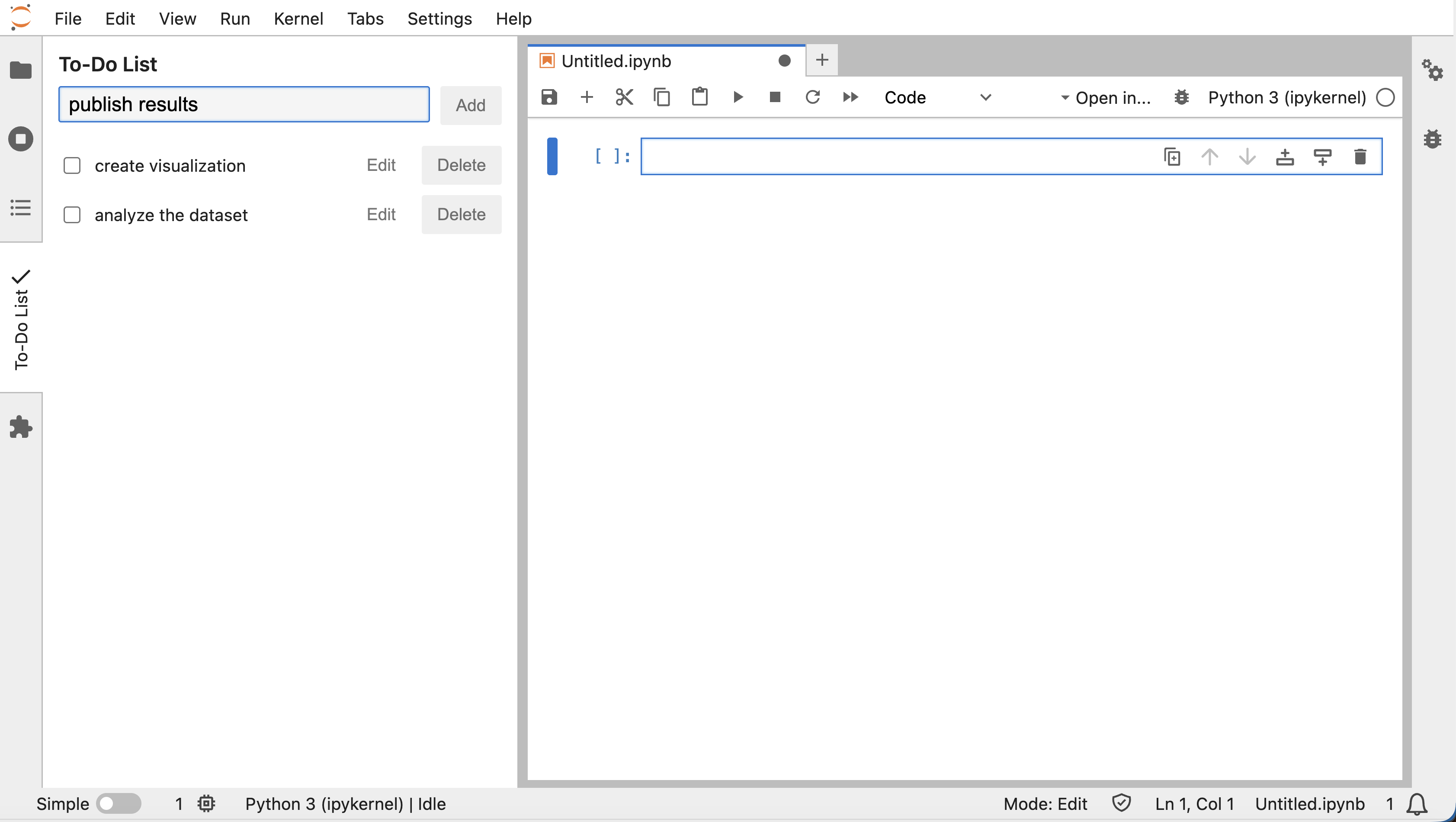Image resolution: width=1456 pixels, height=822 pixels.
Task: Copy the selected cell
Action: pyautogui.click(x=662, y=97)
